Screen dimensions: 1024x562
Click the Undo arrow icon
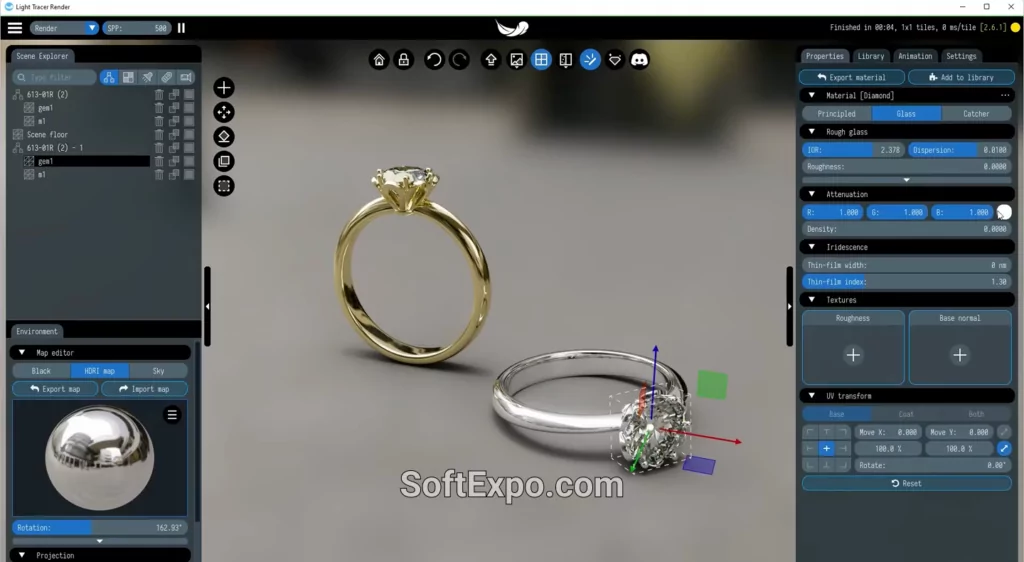[434, 60]
